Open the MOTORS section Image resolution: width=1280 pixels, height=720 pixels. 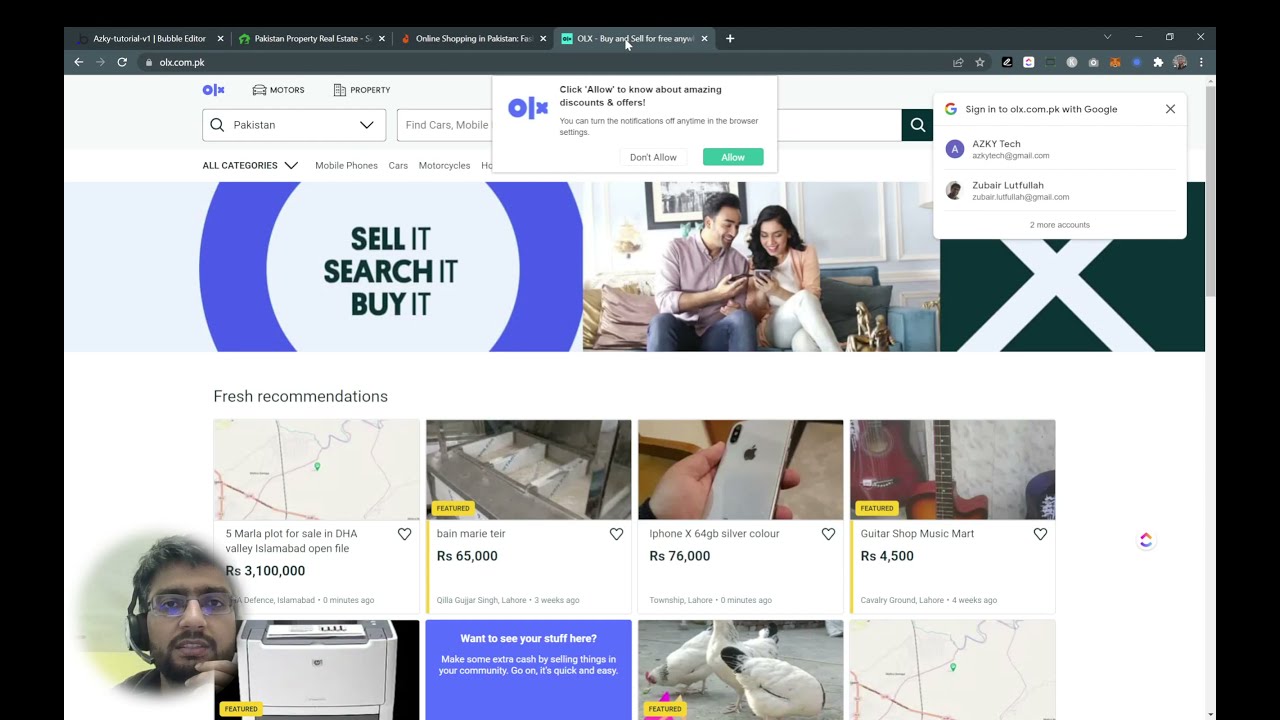point(278,90)
